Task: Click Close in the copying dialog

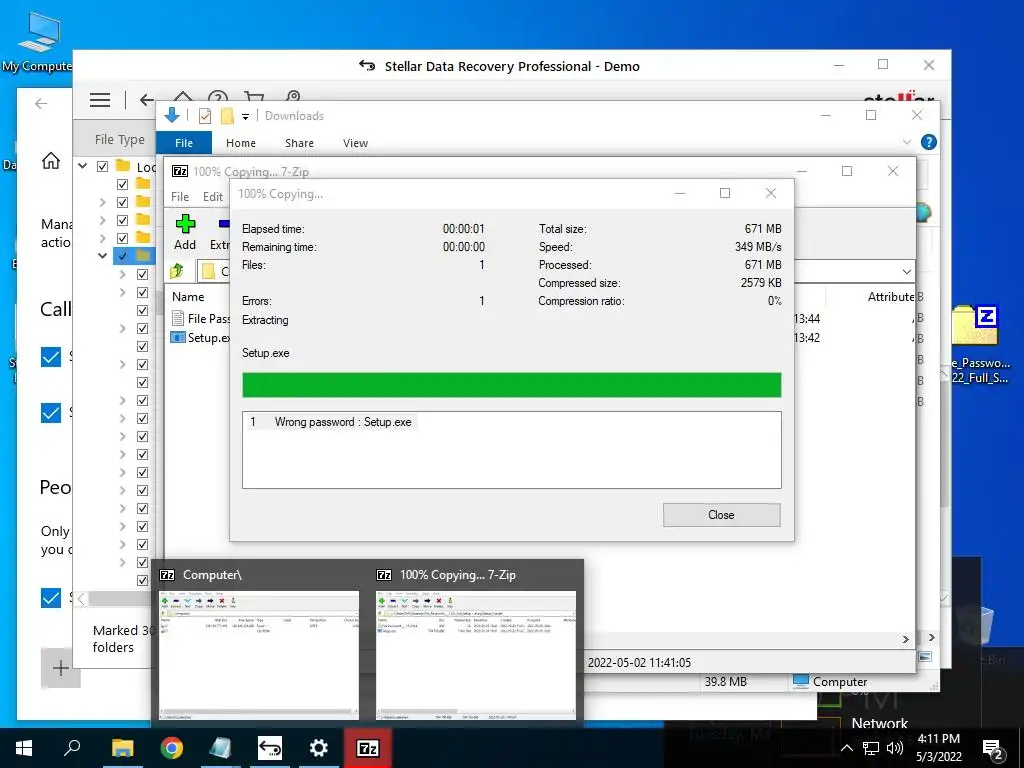Action: pyautogui.click(x=721, y=515)
